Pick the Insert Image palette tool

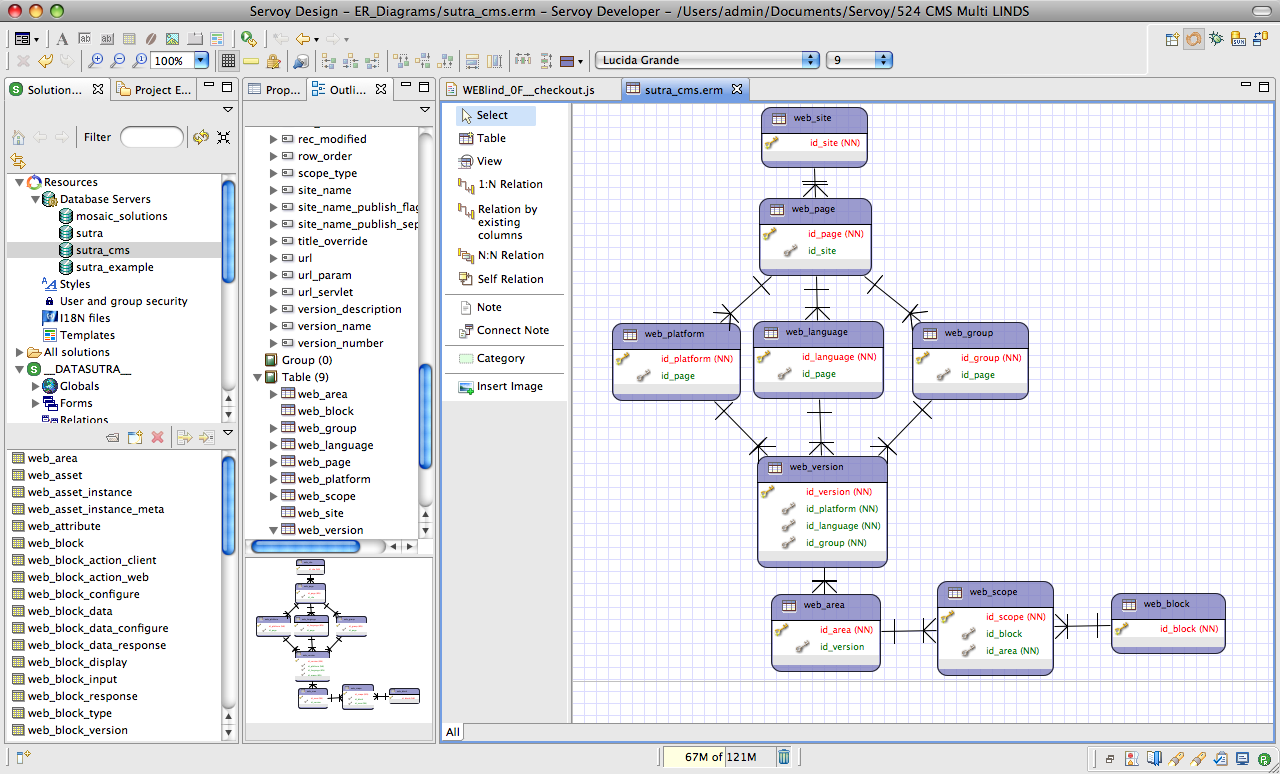pyautogui.click(x=509, y=386)
